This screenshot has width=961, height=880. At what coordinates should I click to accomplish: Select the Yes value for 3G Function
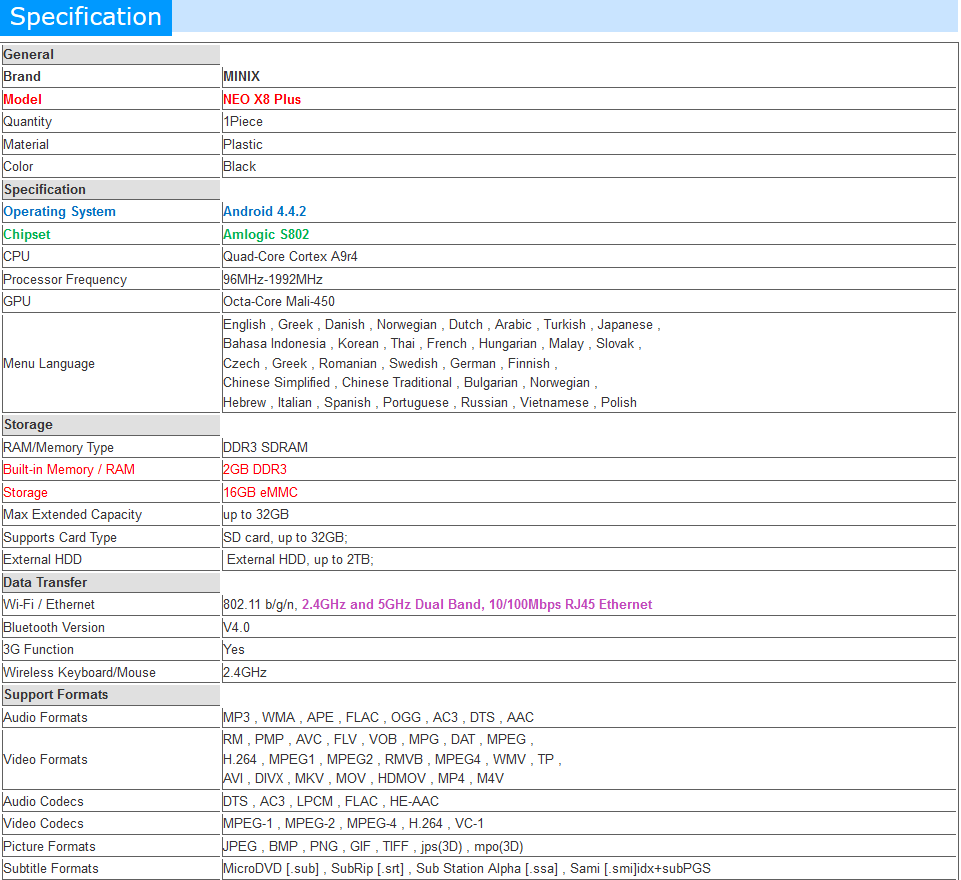coord(234,650)
